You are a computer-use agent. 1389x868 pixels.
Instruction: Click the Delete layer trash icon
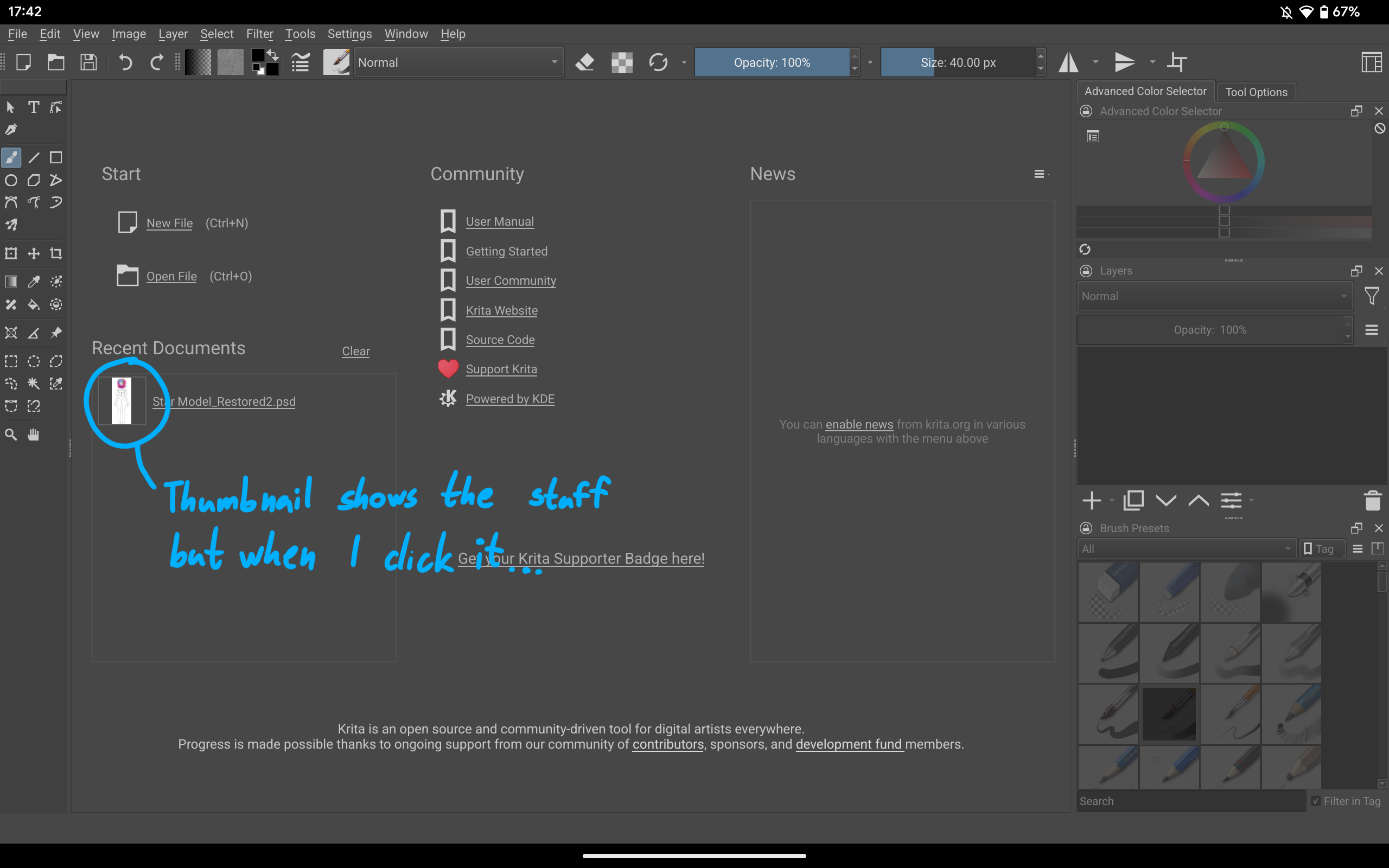coord(1372,501)
